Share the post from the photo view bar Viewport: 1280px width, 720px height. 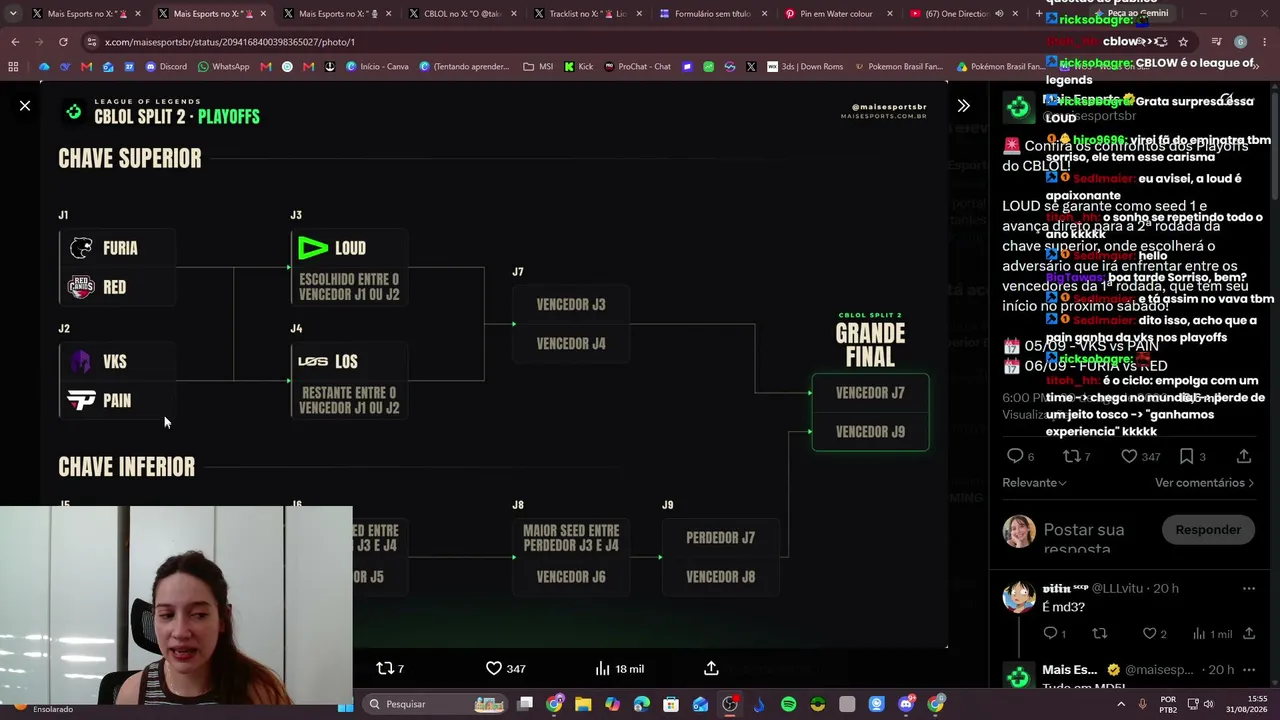(x=711, y=668)
